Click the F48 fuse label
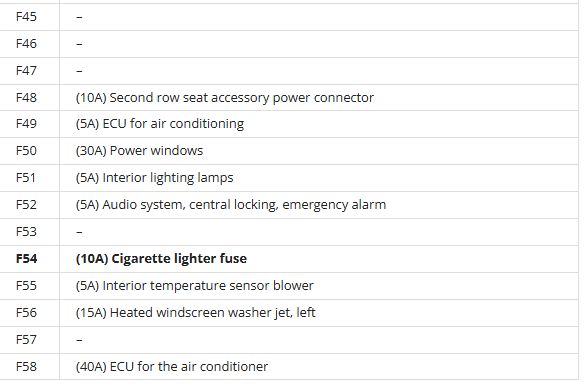 pos(26,98)
